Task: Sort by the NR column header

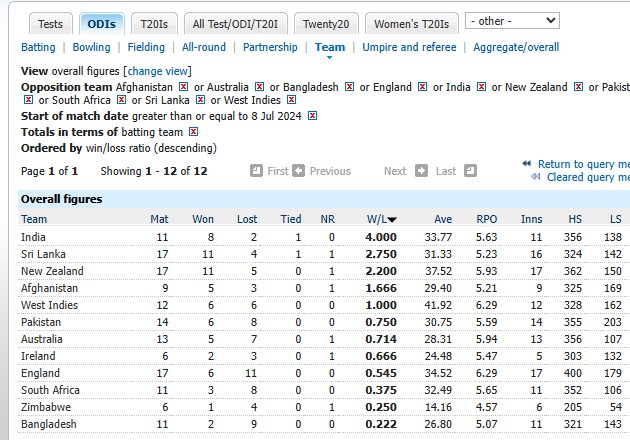Action: click(x=328, y=219)
